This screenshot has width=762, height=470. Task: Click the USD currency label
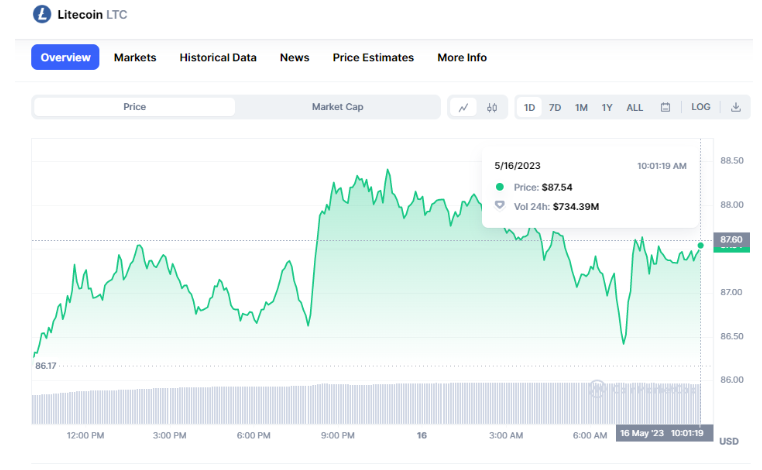tap(729, 441)
